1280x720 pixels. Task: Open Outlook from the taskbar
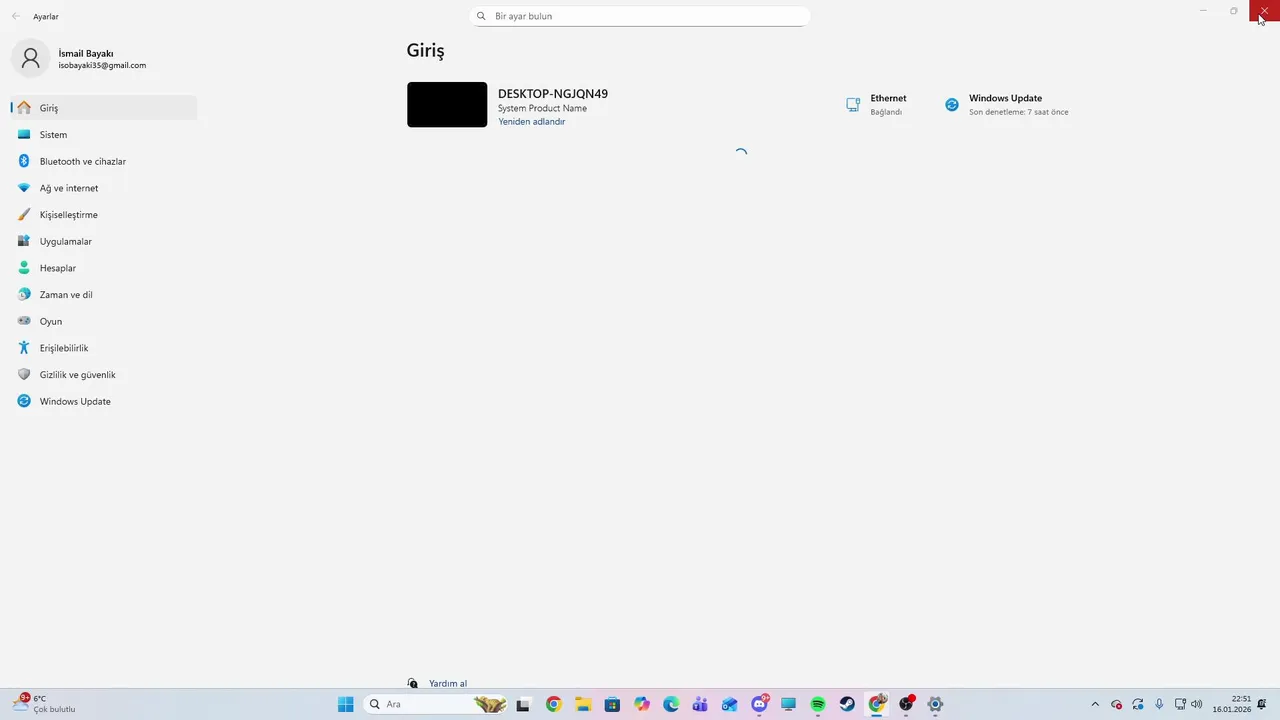click(730, 704)
